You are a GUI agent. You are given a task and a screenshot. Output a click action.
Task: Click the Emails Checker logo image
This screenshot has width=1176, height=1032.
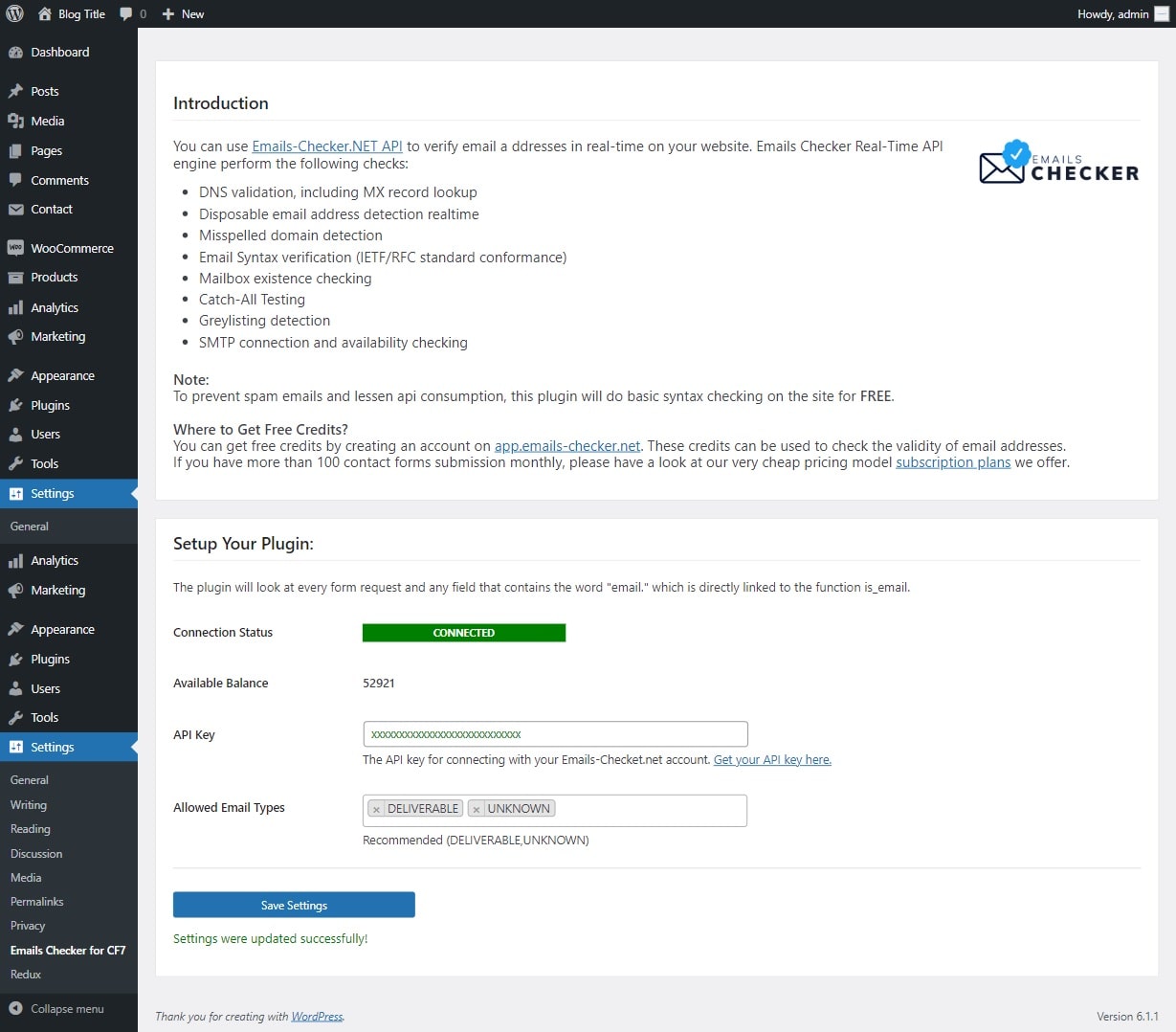point(1059,163)
